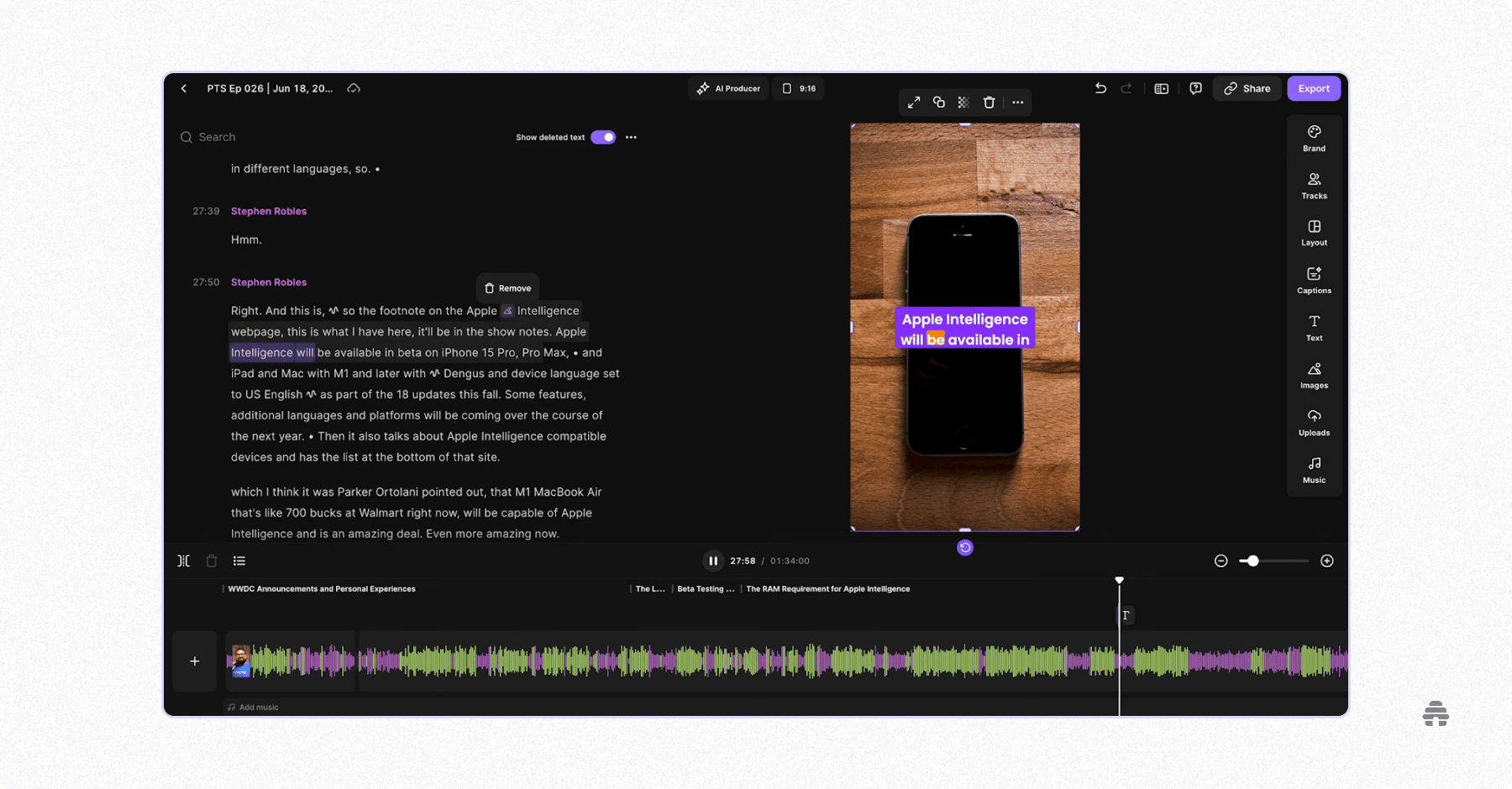Toggle Show deleted text off
The width and height of the screenshot is (1512, 789).
point(603,137)
